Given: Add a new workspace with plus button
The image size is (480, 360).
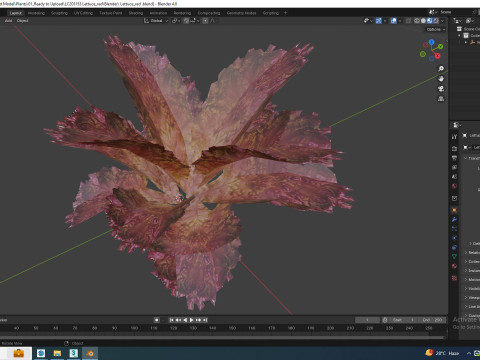Looking at the screenshot, I should (285, 13).
